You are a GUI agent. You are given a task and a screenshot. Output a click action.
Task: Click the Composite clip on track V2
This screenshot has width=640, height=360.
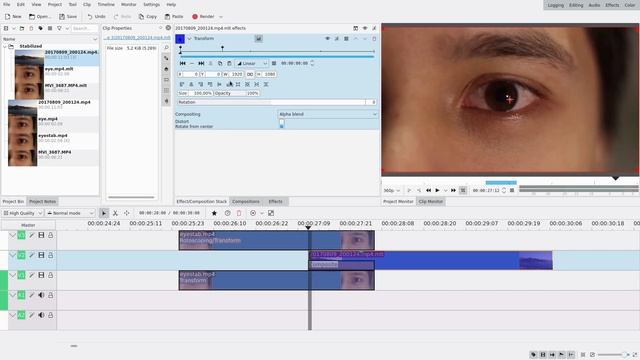click(341, 265)
